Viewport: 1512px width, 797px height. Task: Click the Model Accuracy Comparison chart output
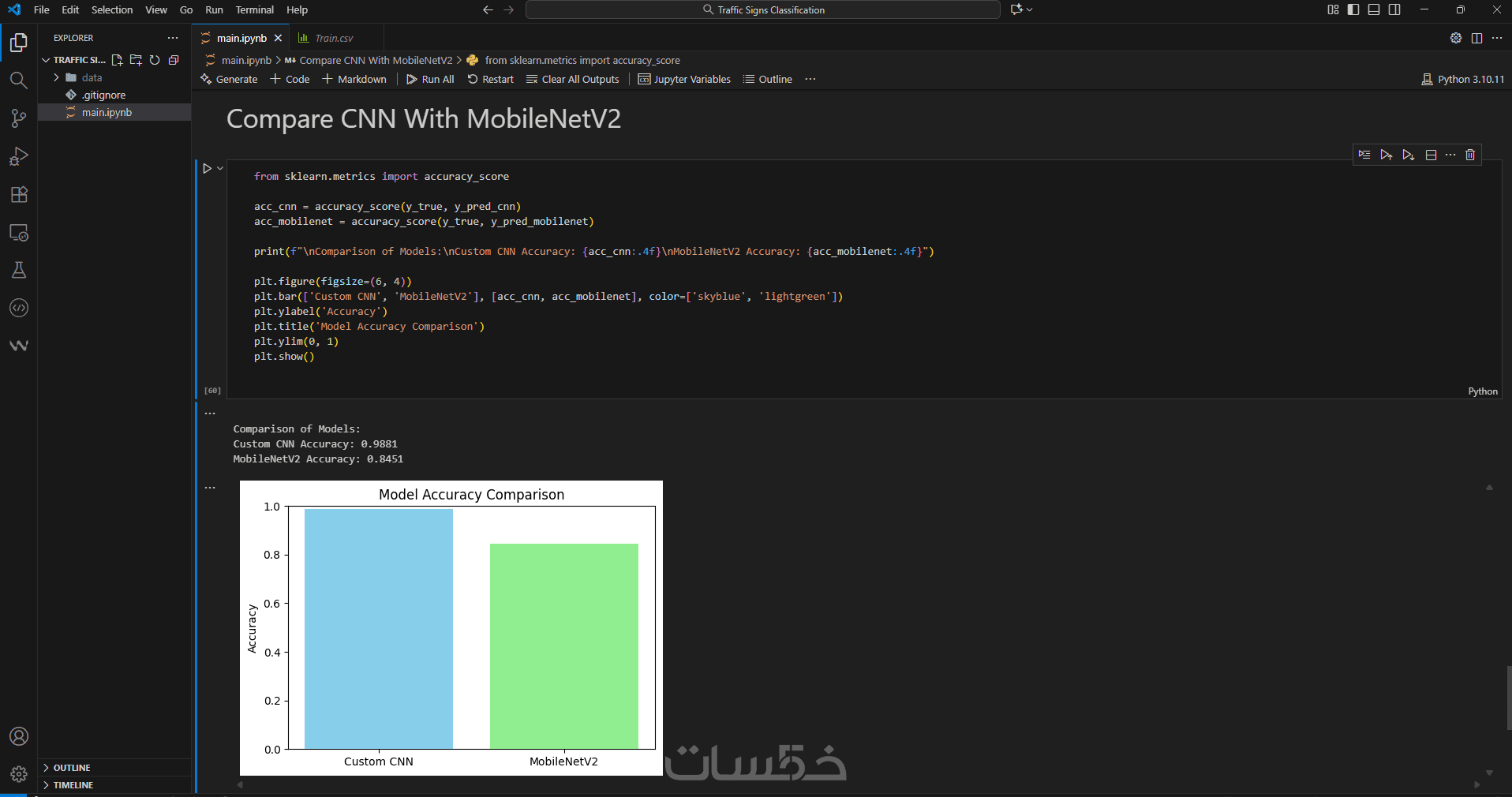click(x=451, y=628)
